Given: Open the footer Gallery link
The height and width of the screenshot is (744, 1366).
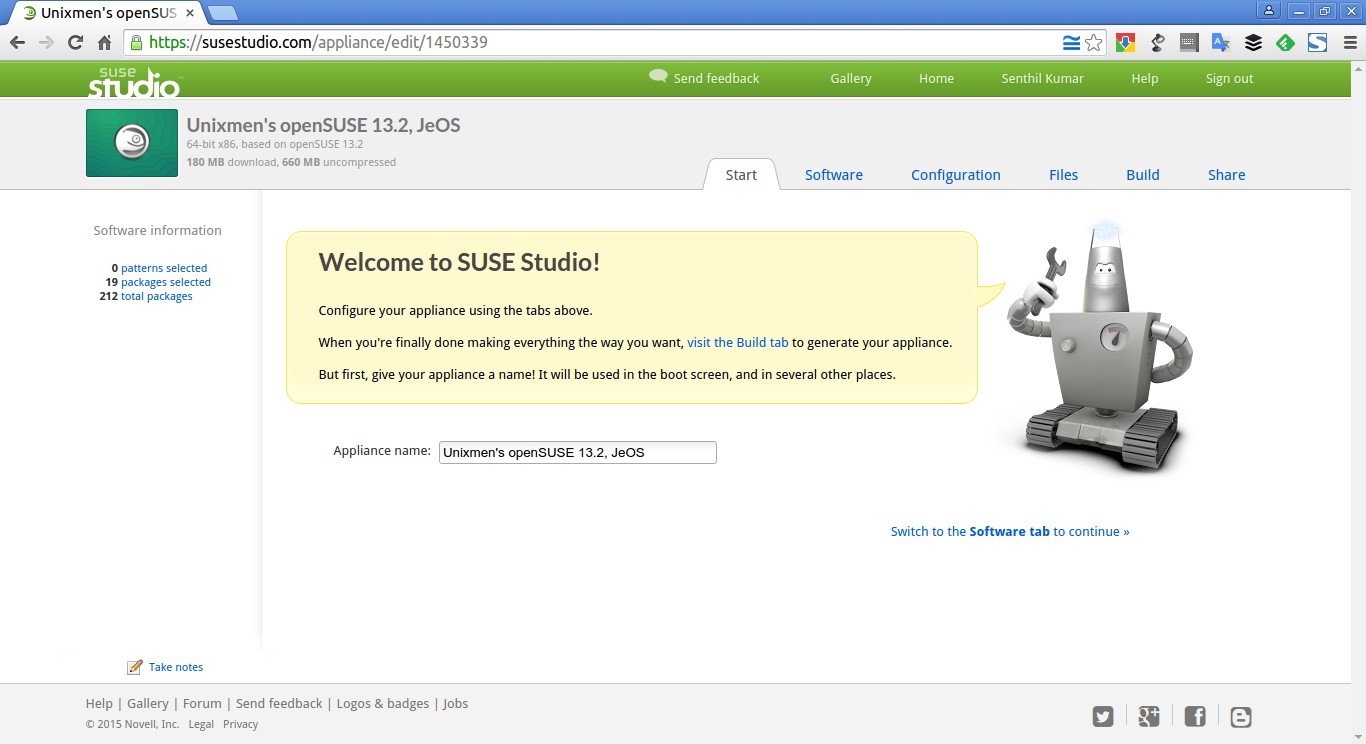Looking at the screenshot, I should [x=148, y=704].
